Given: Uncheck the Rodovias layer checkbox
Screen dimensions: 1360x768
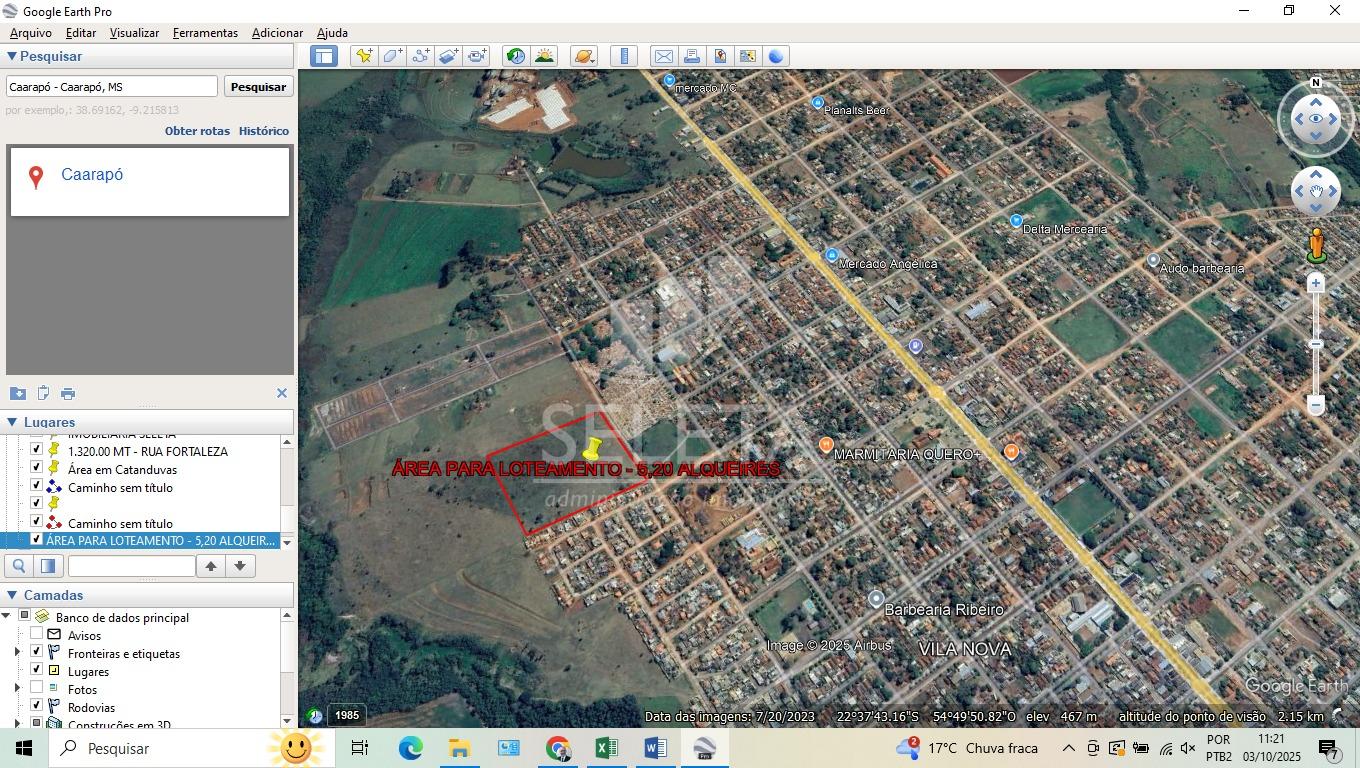Looking at the screenshot, I should 37,706.
